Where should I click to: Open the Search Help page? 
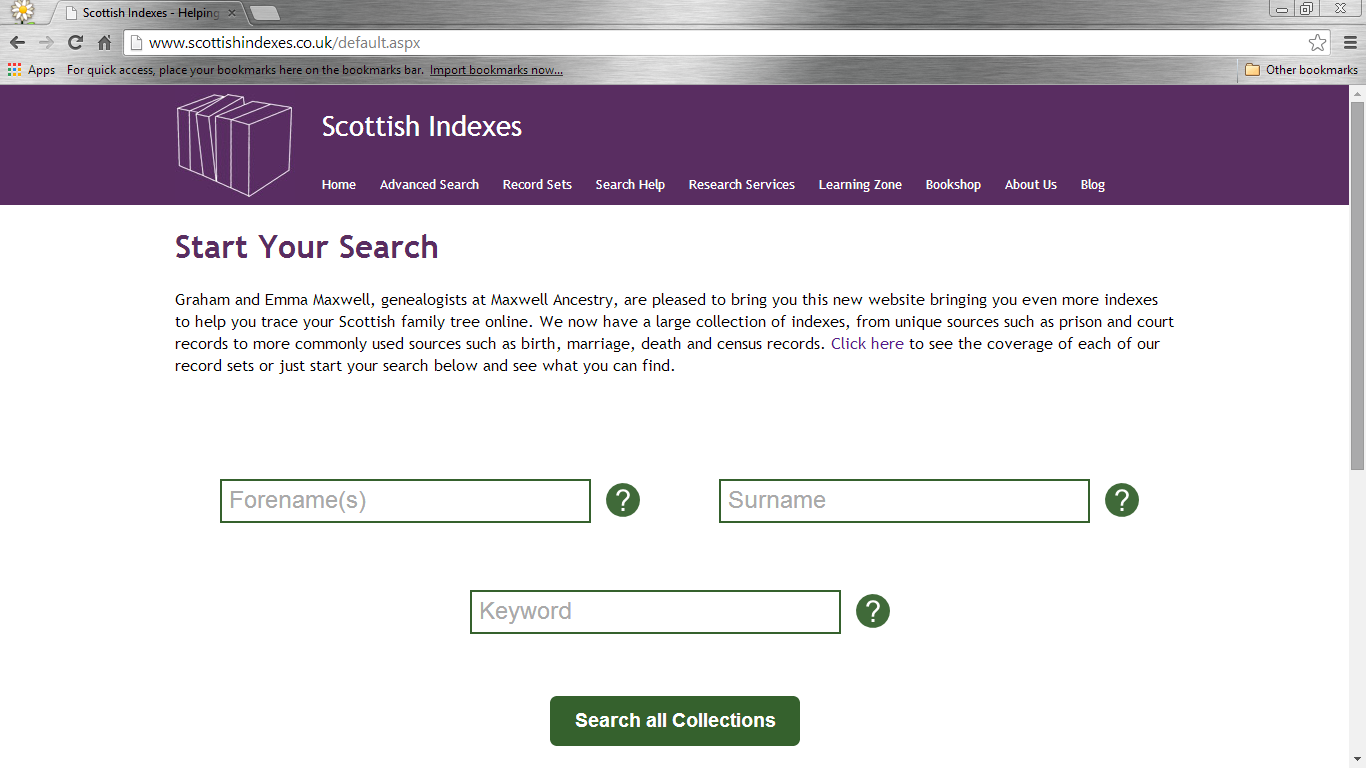click(630, 185)
